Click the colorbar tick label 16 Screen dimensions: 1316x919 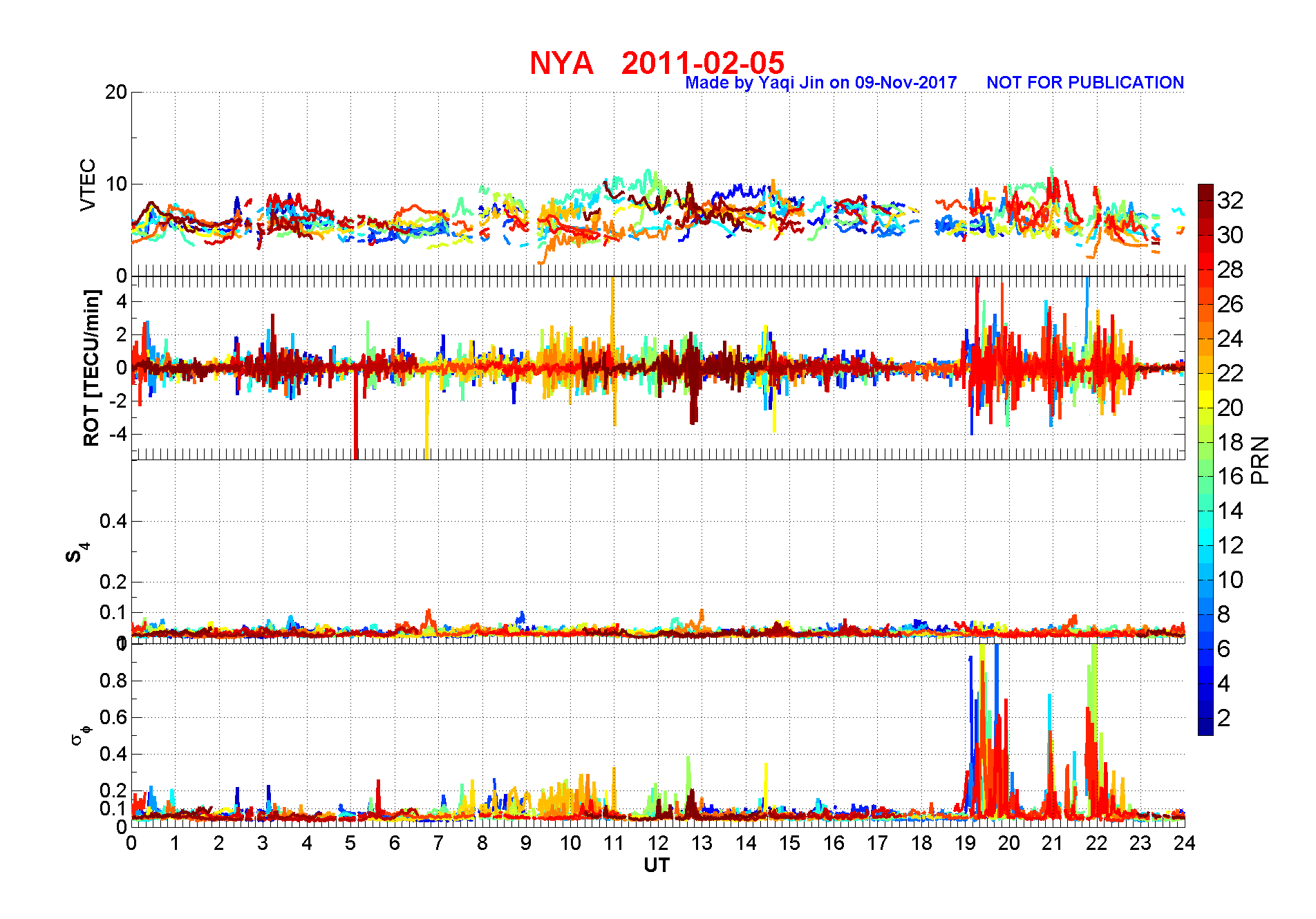(1230, 476)
